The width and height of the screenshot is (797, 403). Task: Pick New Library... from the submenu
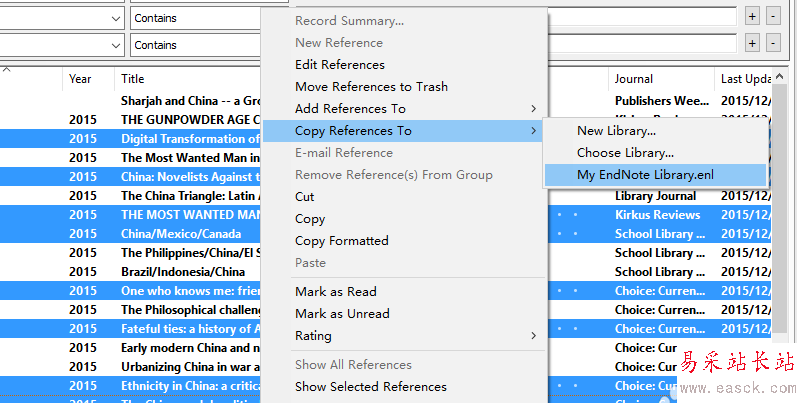tap(616, 131)
